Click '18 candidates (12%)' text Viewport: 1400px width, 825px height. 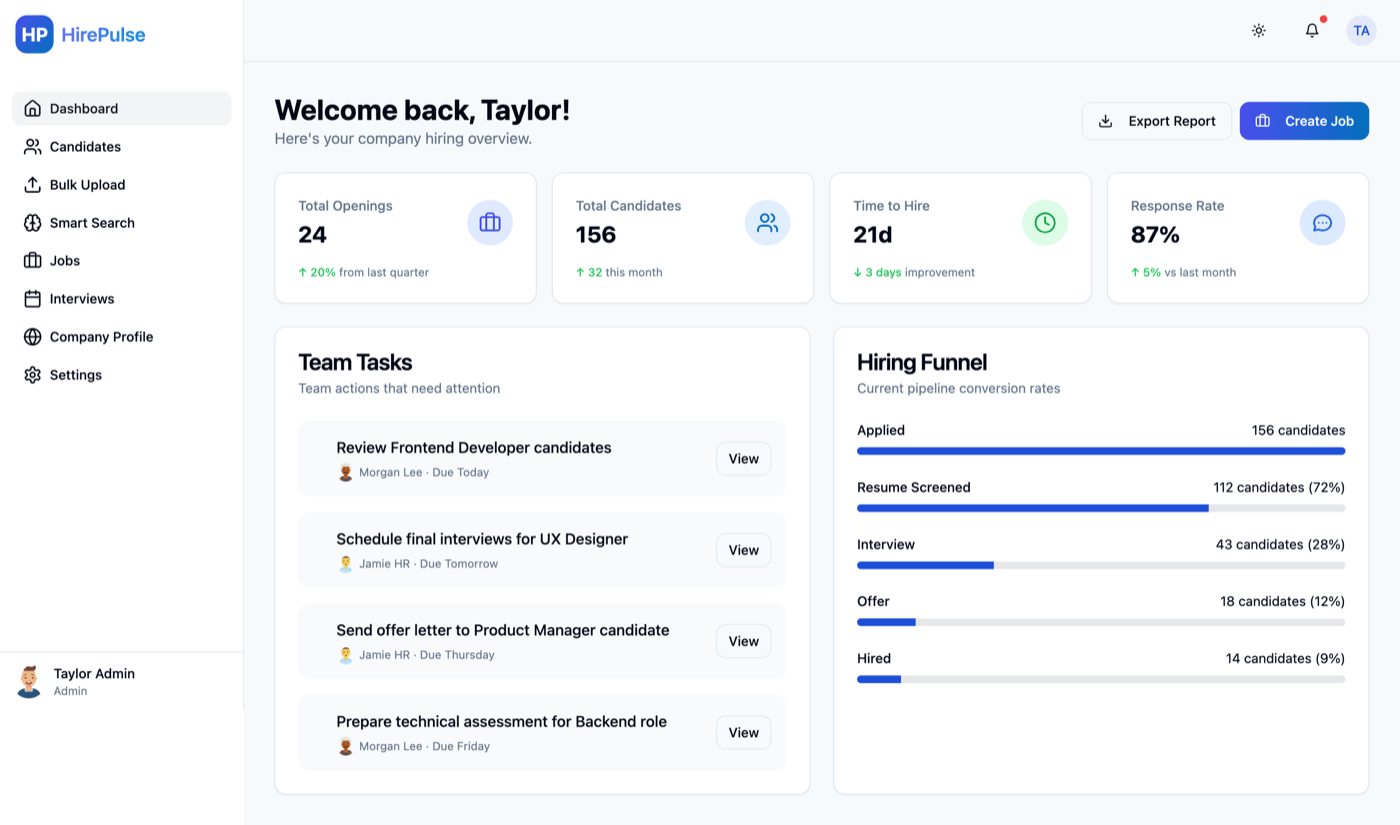1282,601
